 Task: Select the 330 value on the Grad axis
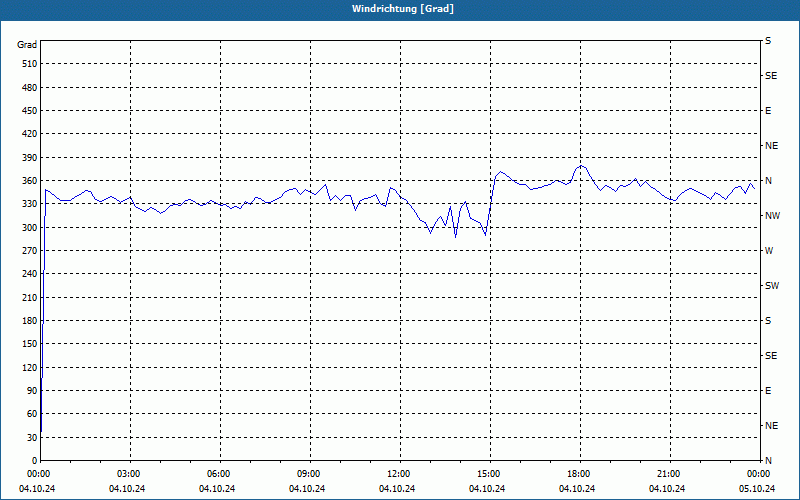pyautogui.click(x=30, y=204)
